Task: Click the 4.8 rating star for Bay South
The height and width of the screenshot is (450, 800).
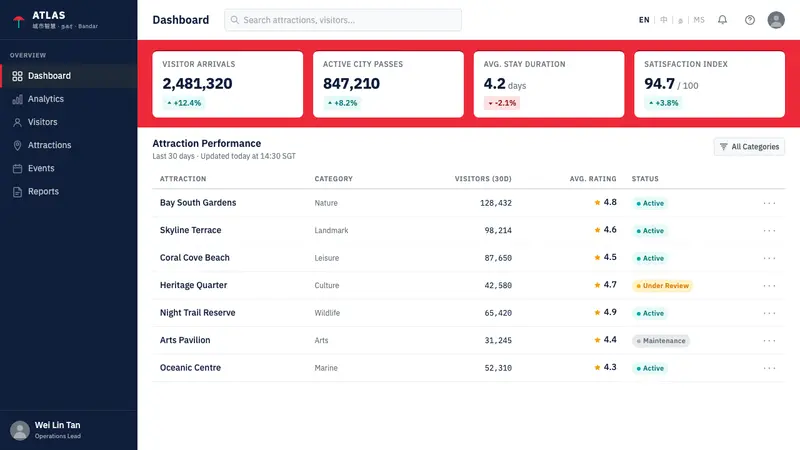Action: [x=597, y=202]
